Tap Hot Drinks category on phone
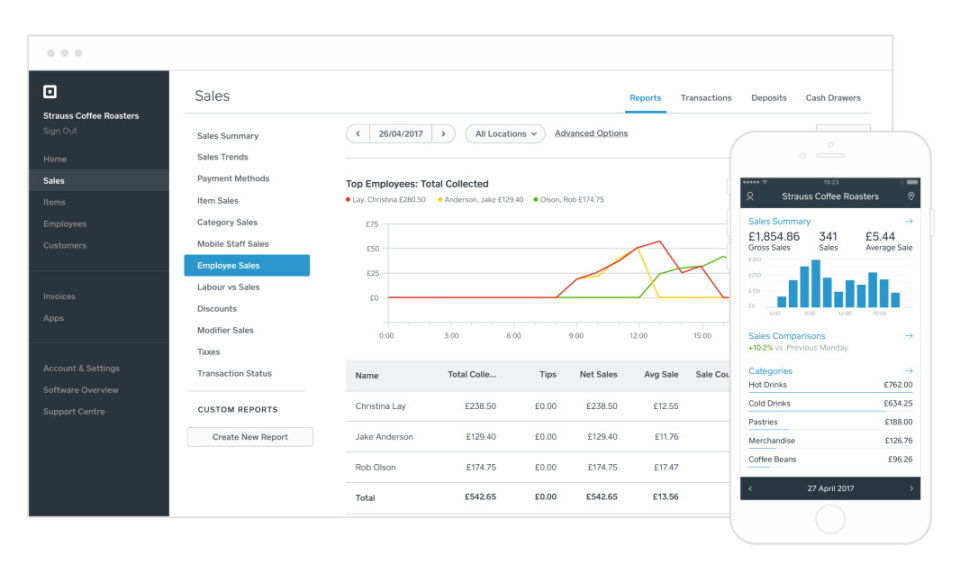 click(830, 385)
